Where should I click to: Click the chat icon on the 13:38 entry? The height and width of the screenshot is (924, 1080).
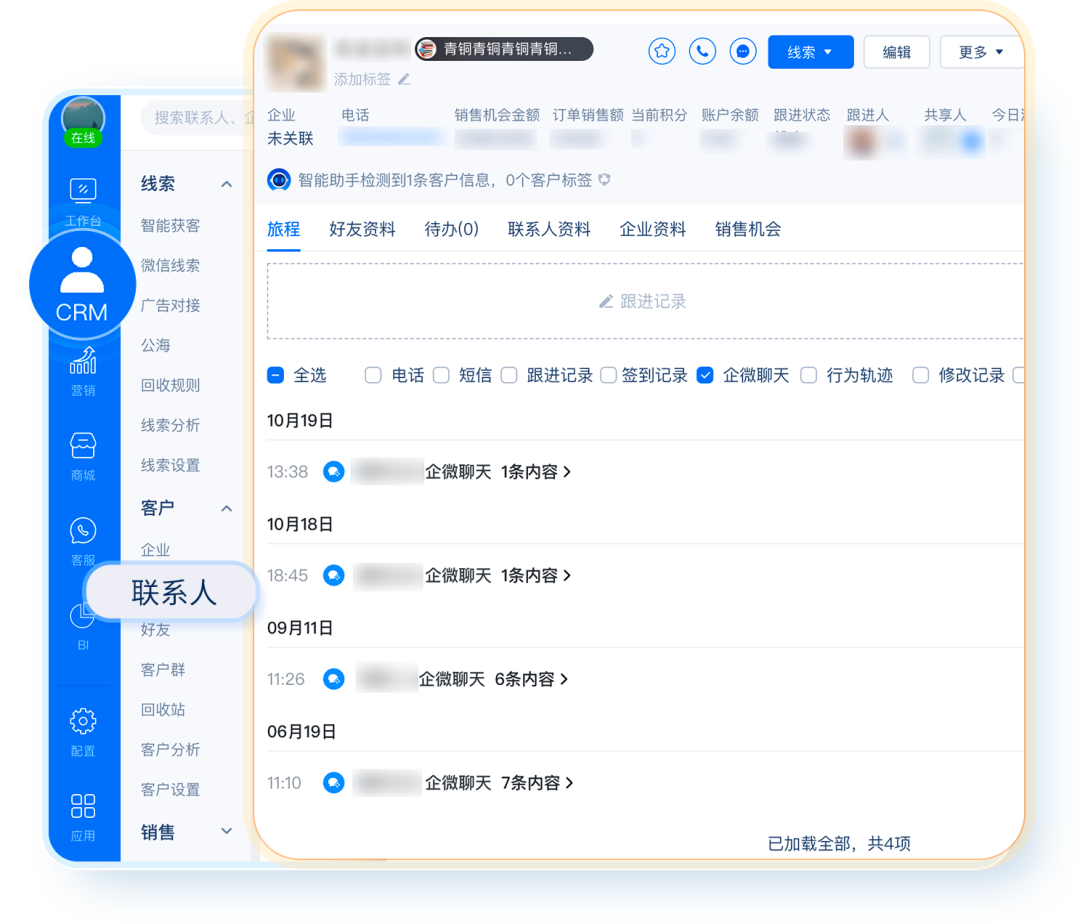(333, 472)
